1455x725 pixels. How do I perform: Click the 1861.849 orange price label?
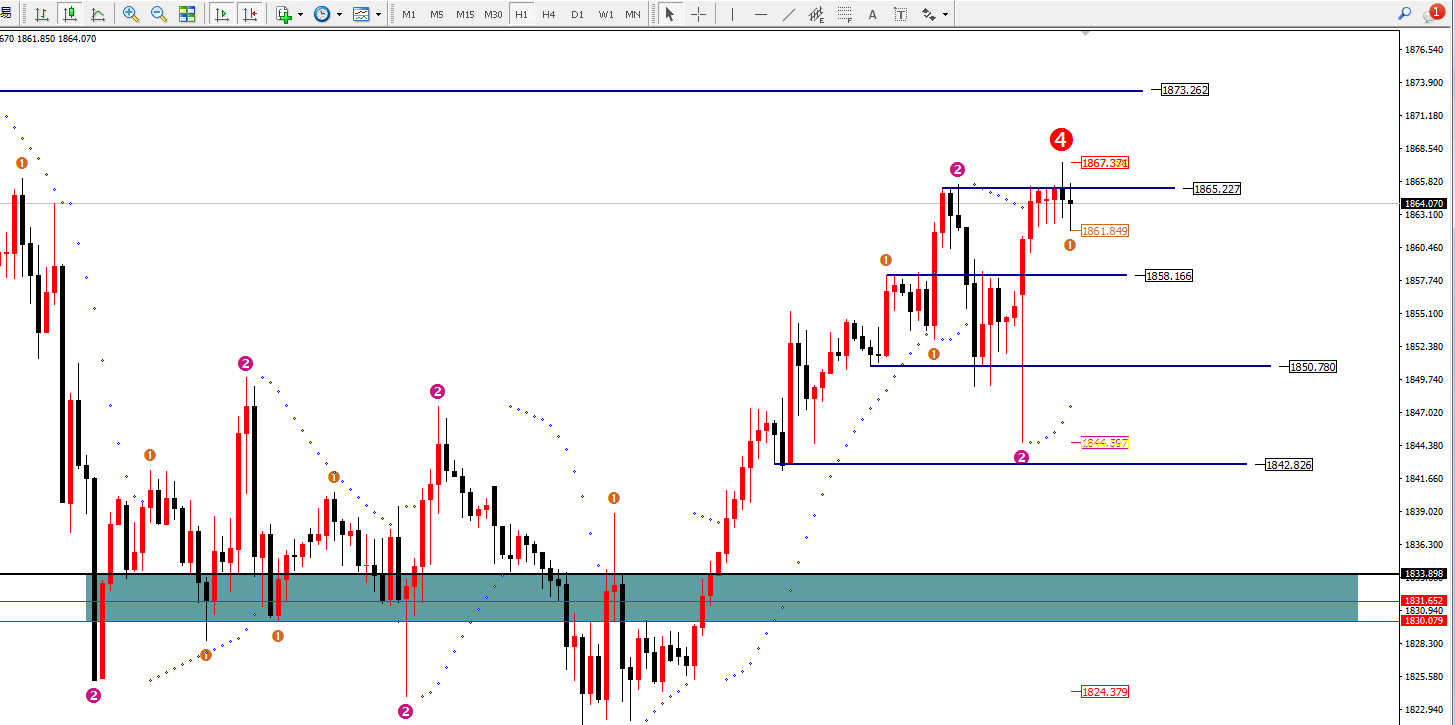pos(1105,231)
